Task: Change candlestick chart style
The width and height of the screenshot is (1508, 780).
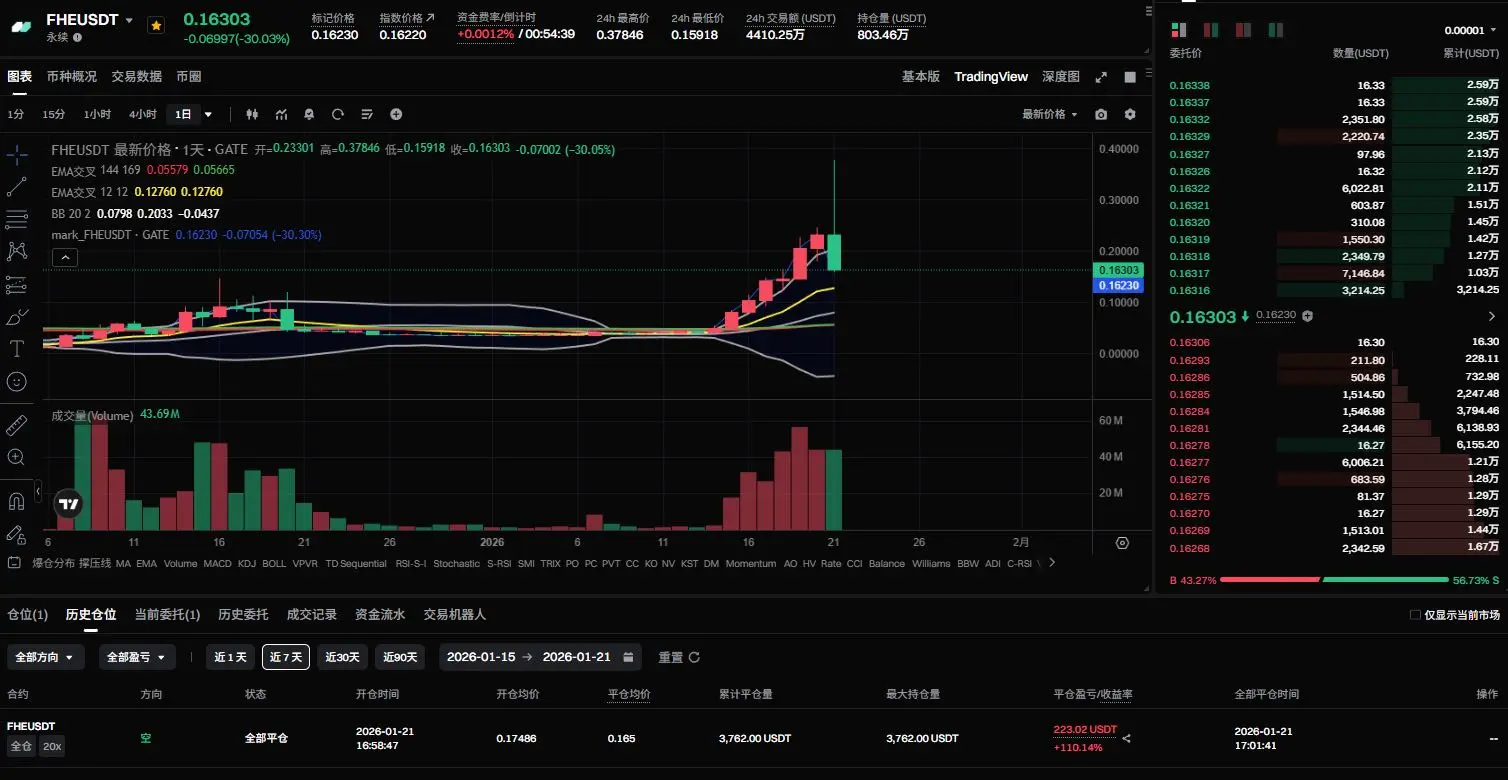Action: pyautogui.click(x=252, y=114)
